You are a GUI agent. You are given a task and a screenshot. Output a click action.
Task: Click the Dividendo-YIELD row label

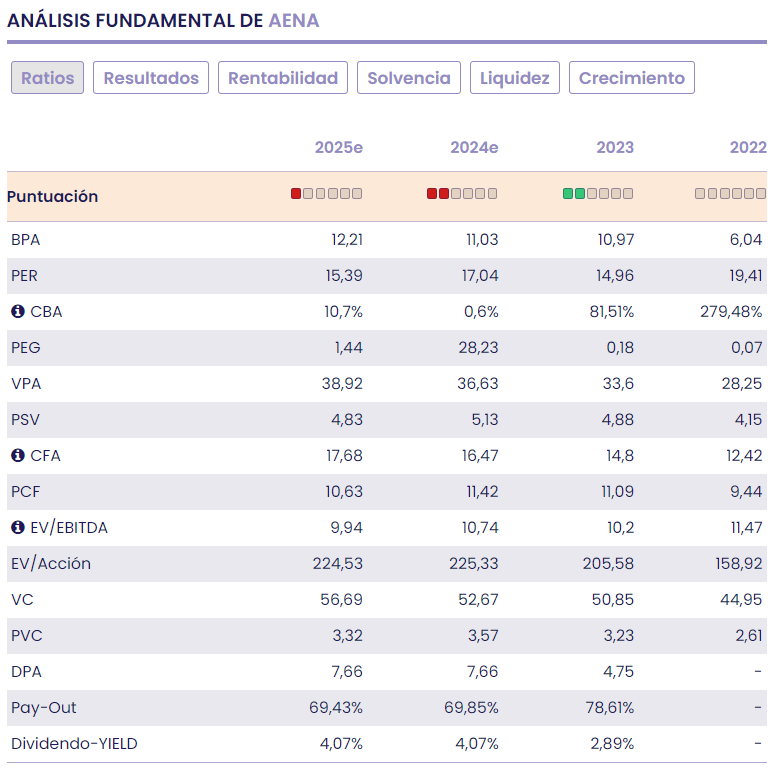click(74, 744)
